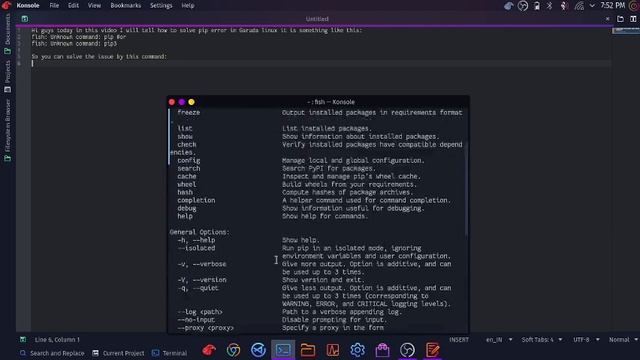Screen dimensions: 640x360
Task: Open the file manager folder dock icon
Action: 308,350
